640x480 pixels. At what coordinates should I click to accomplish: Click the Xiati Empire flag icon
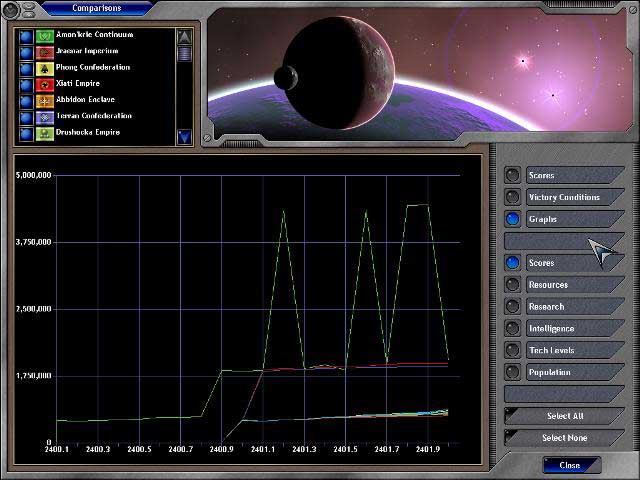[x=45, y=84]
